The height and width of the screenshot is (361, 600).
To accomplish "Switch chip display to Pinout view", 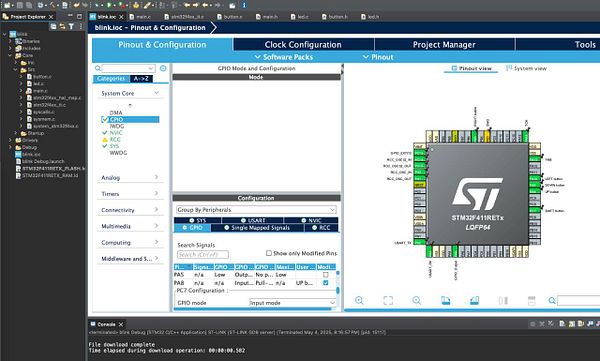I will tap(471, 68).
